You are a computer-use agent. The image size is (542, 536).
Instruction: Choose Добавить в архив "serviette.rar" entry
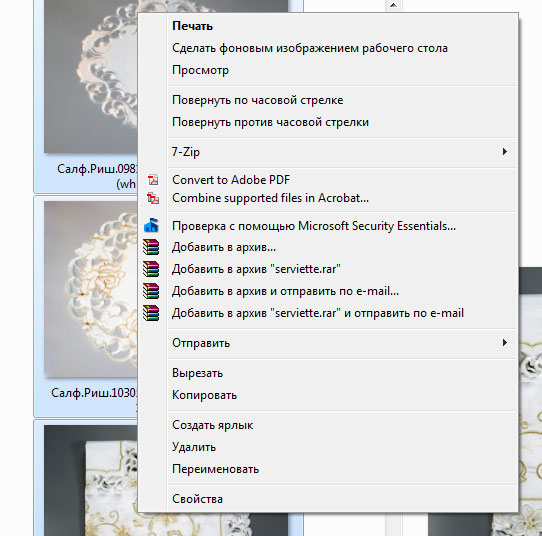[x=327, y=269]
